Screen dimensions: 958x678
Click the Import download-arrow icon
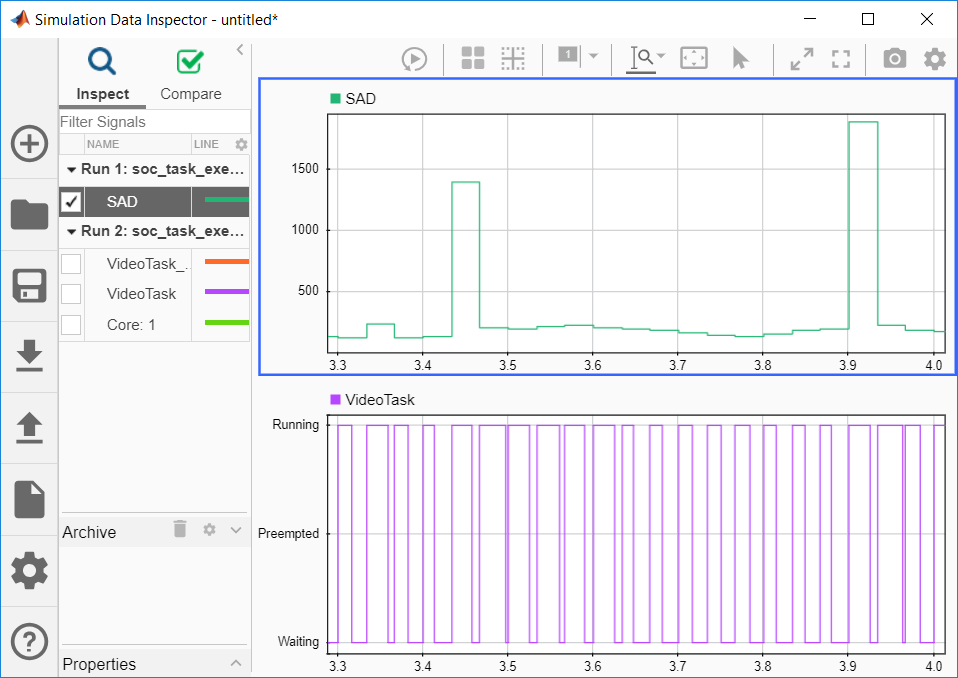pyautogui.click(x=29, y=356)
